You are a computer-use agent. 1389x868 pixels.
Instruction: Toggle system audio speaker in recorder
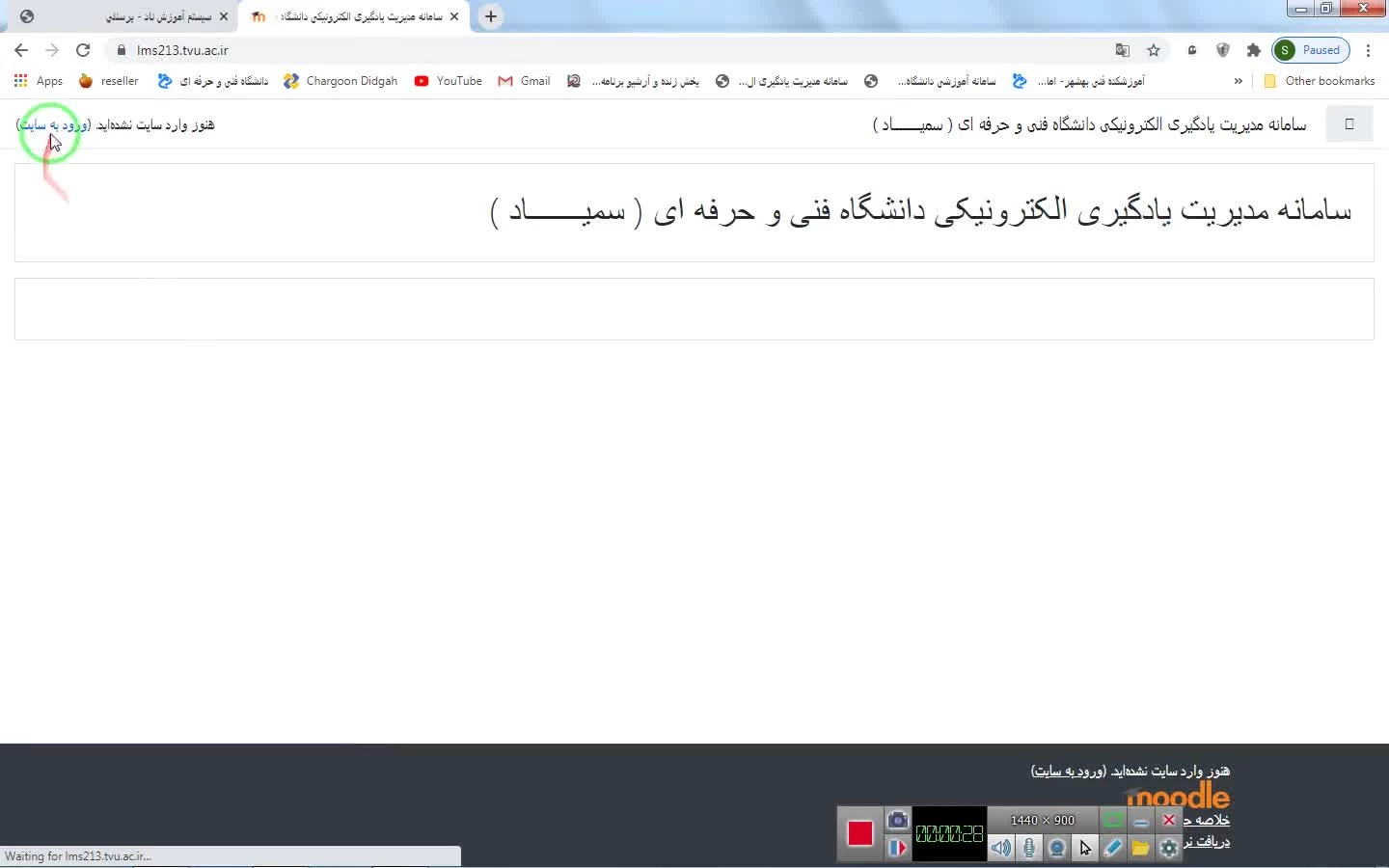(x=1001, y=848)
